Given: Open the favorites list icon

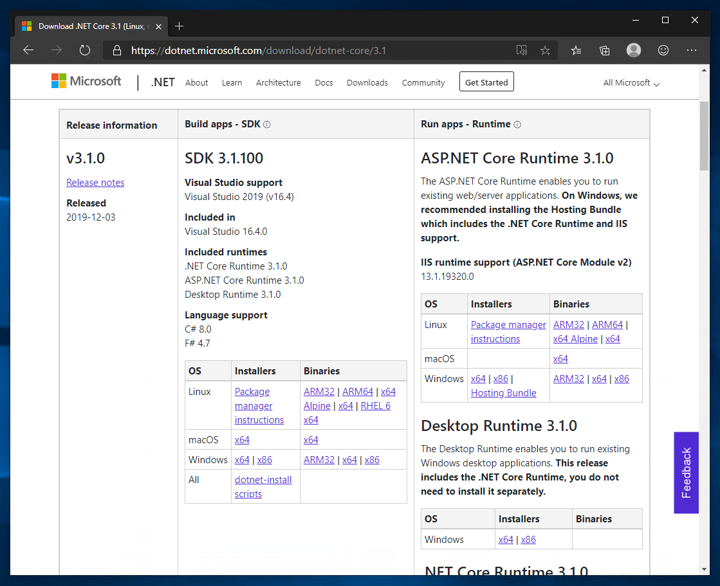Looking at the screenshot, I should click(x=576, y=51).
